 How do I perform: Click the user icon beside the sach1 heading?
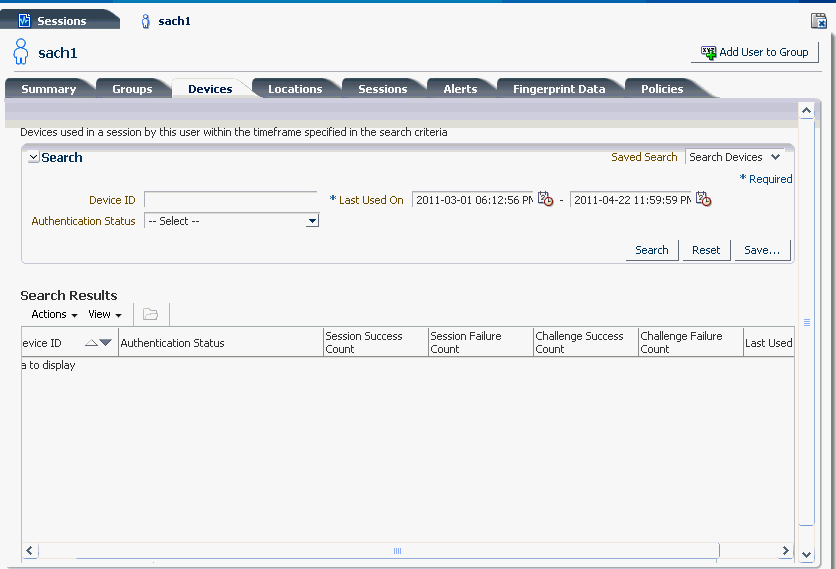21,52
